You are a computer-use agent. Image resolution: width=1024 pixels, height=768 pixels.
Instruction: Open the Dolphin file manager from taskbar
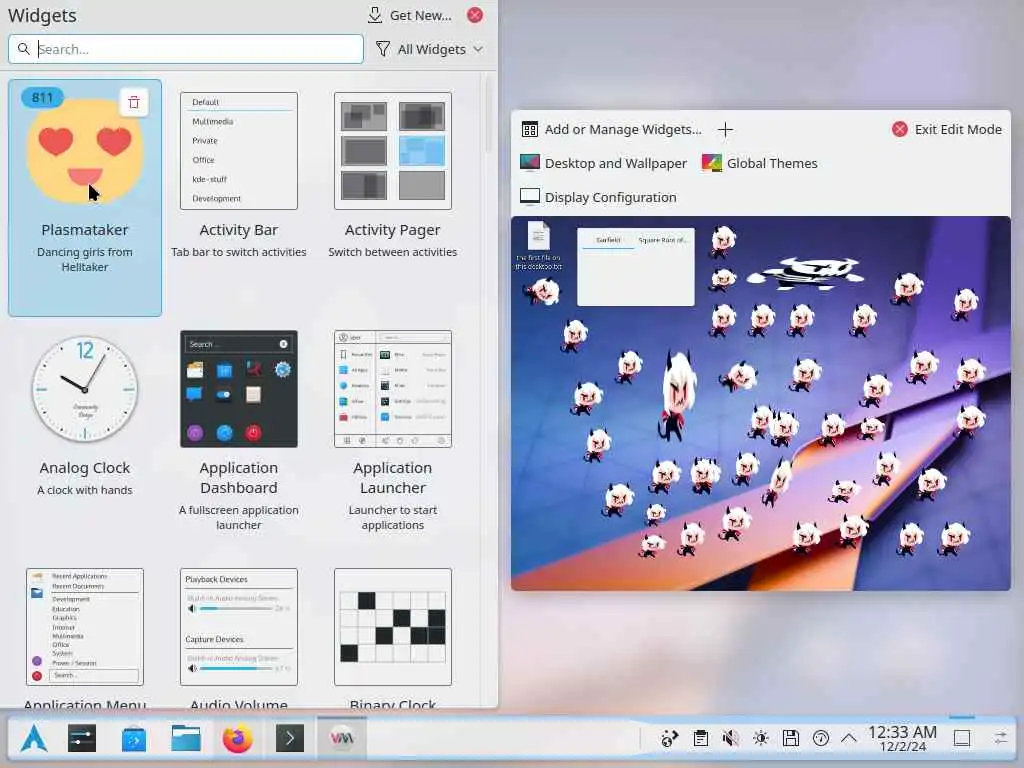[186, 739]
